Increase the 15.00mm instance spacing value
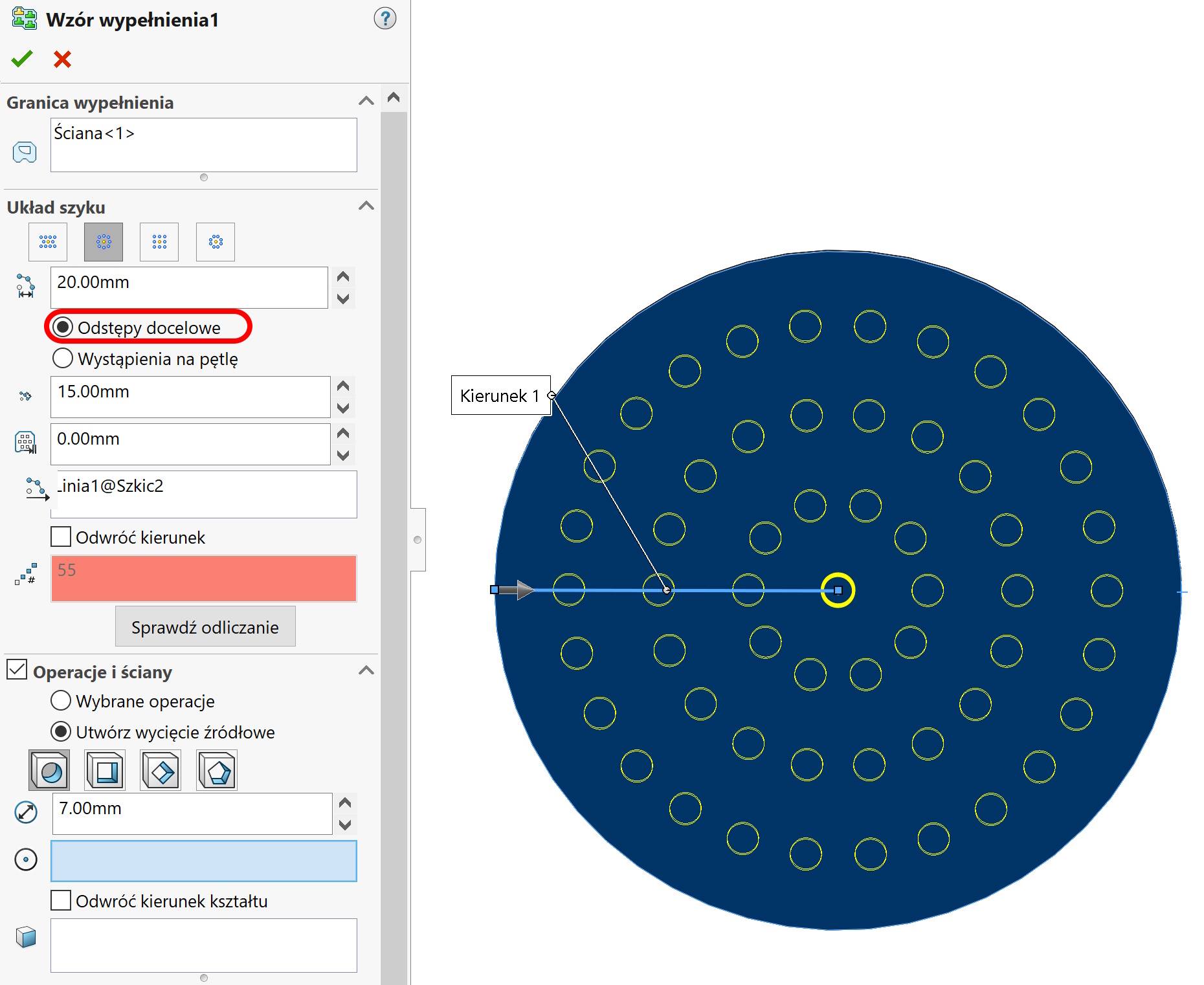The image size is (1204, 985). click(x=343, y=386)
